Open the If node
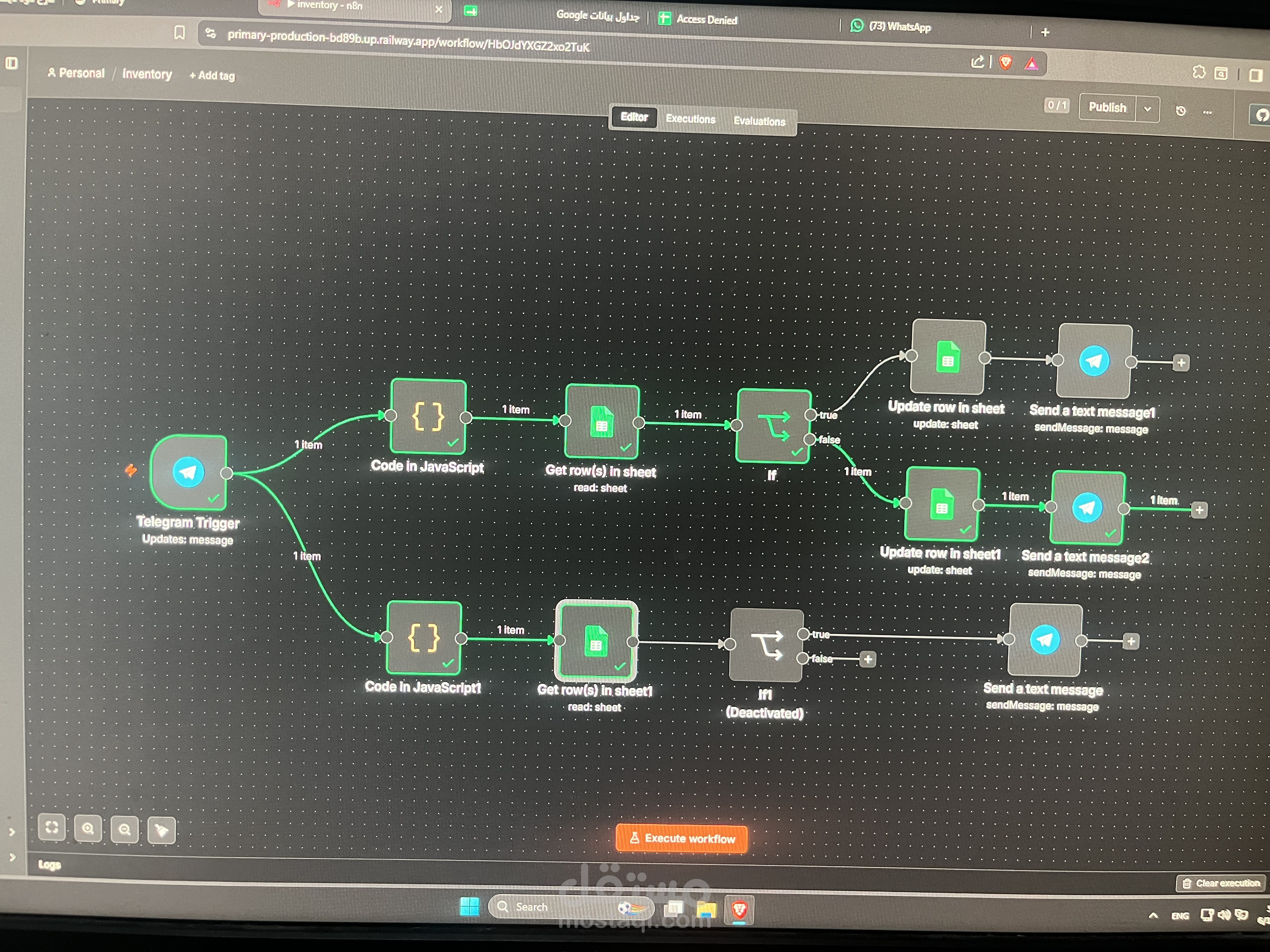Image resolution: width=1270 pixels, height=952 pixels. (773, 426)
